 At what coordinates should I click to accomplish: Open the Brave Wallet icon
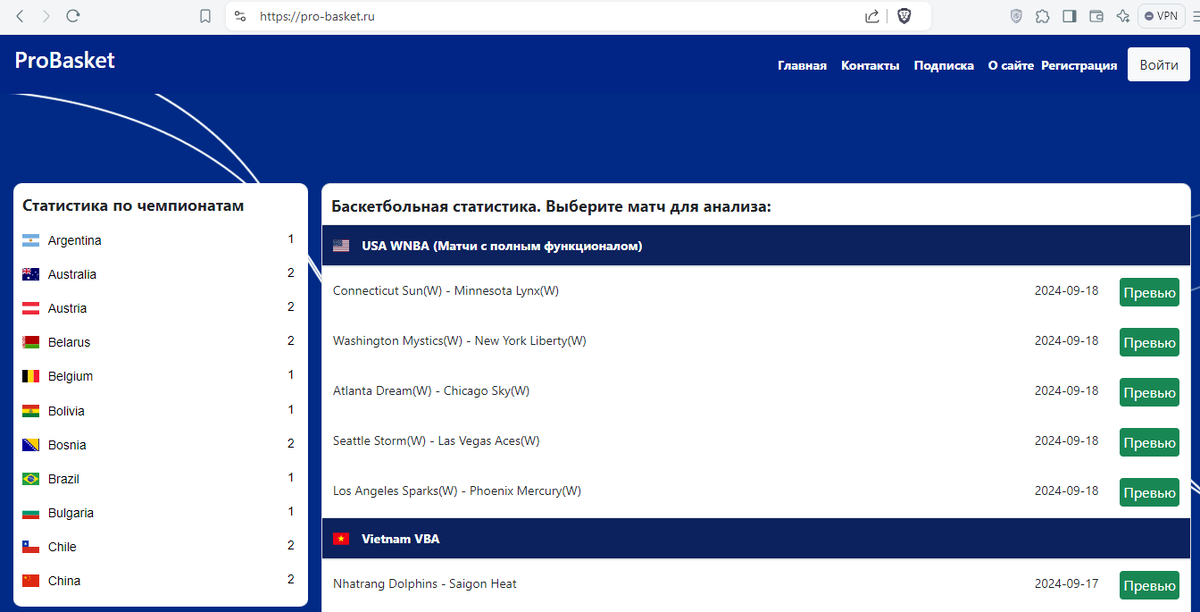click(x=1096, y=16)
